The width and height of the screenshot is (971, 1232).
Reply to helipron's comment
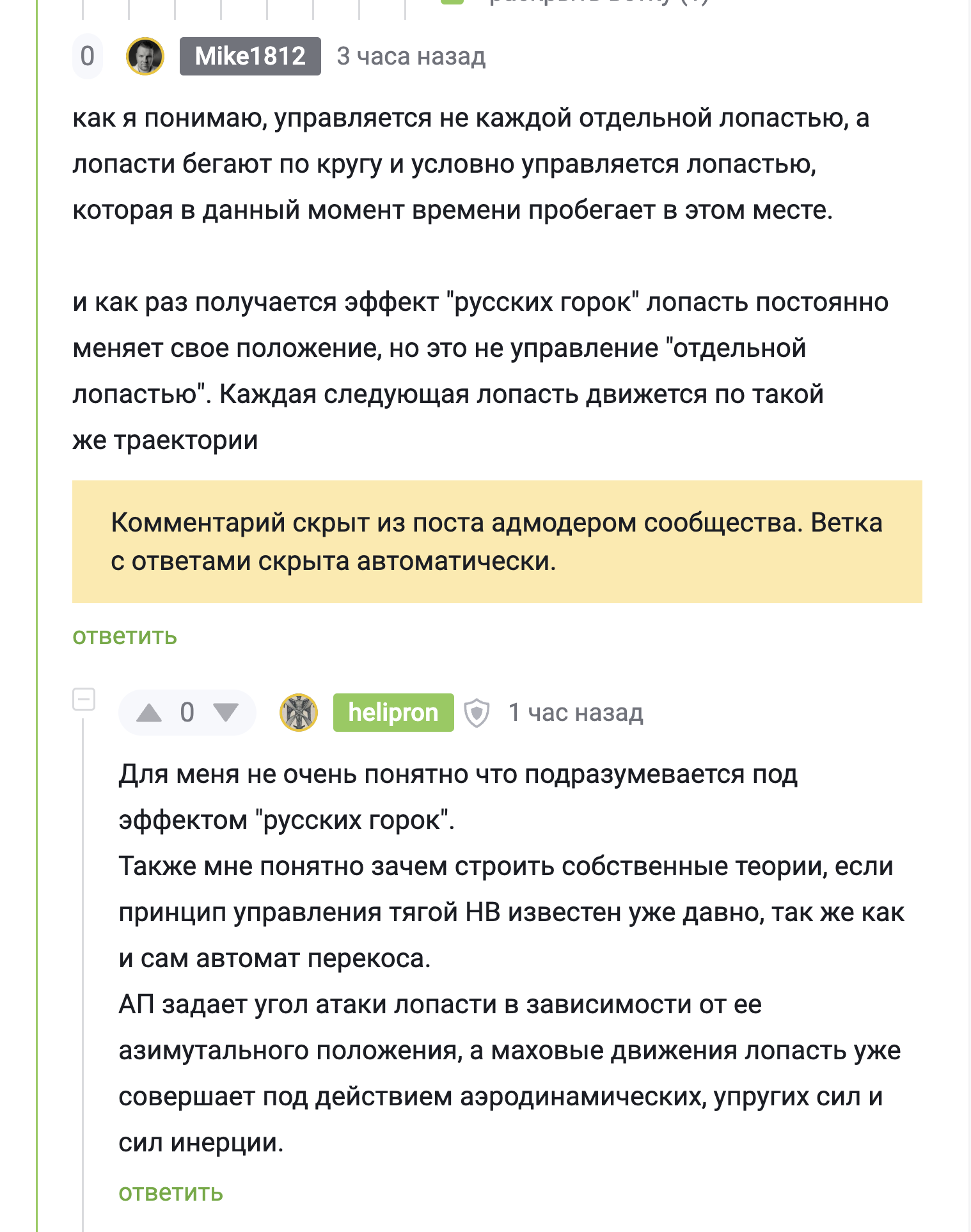[x=171, y=1193]
